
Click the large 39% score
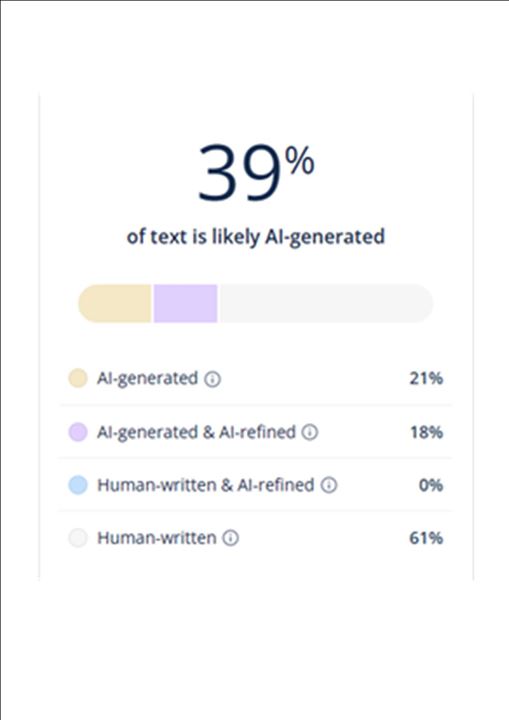[x=256, y=172]
